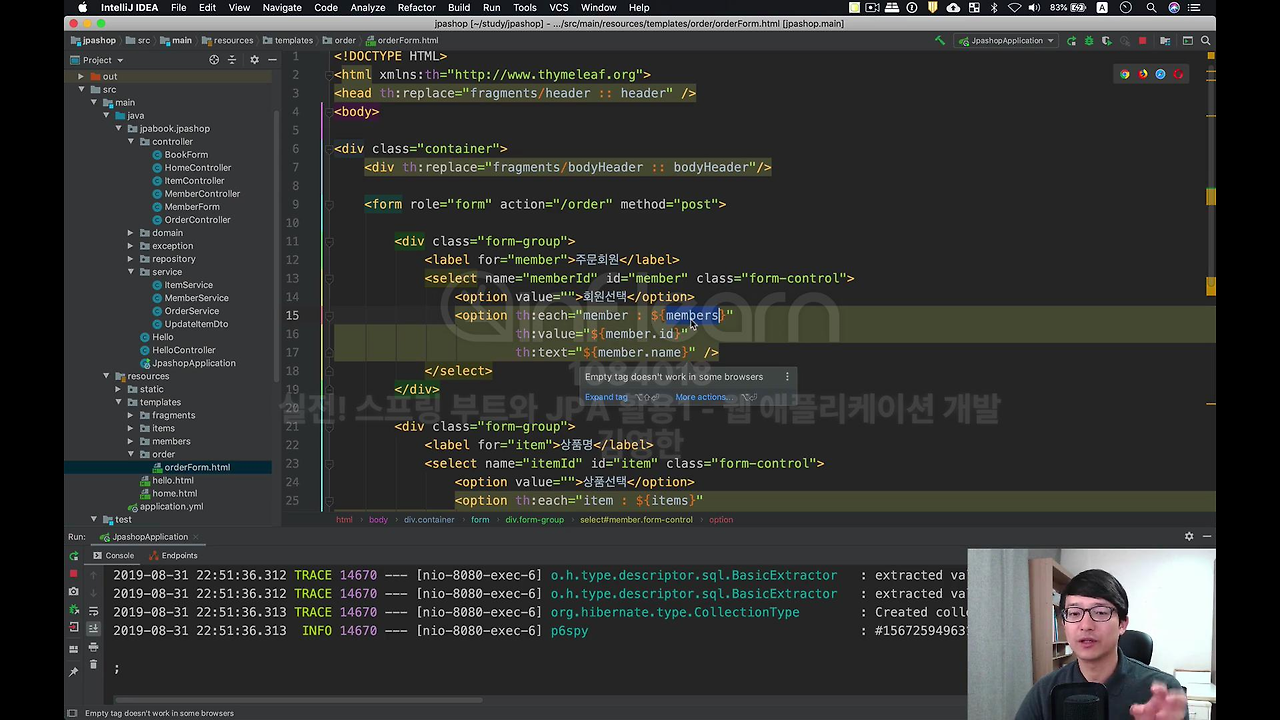This screenshot has width=1280, height=720.
Task: Stop the app using top toolbar red square
Action: 1142,41
